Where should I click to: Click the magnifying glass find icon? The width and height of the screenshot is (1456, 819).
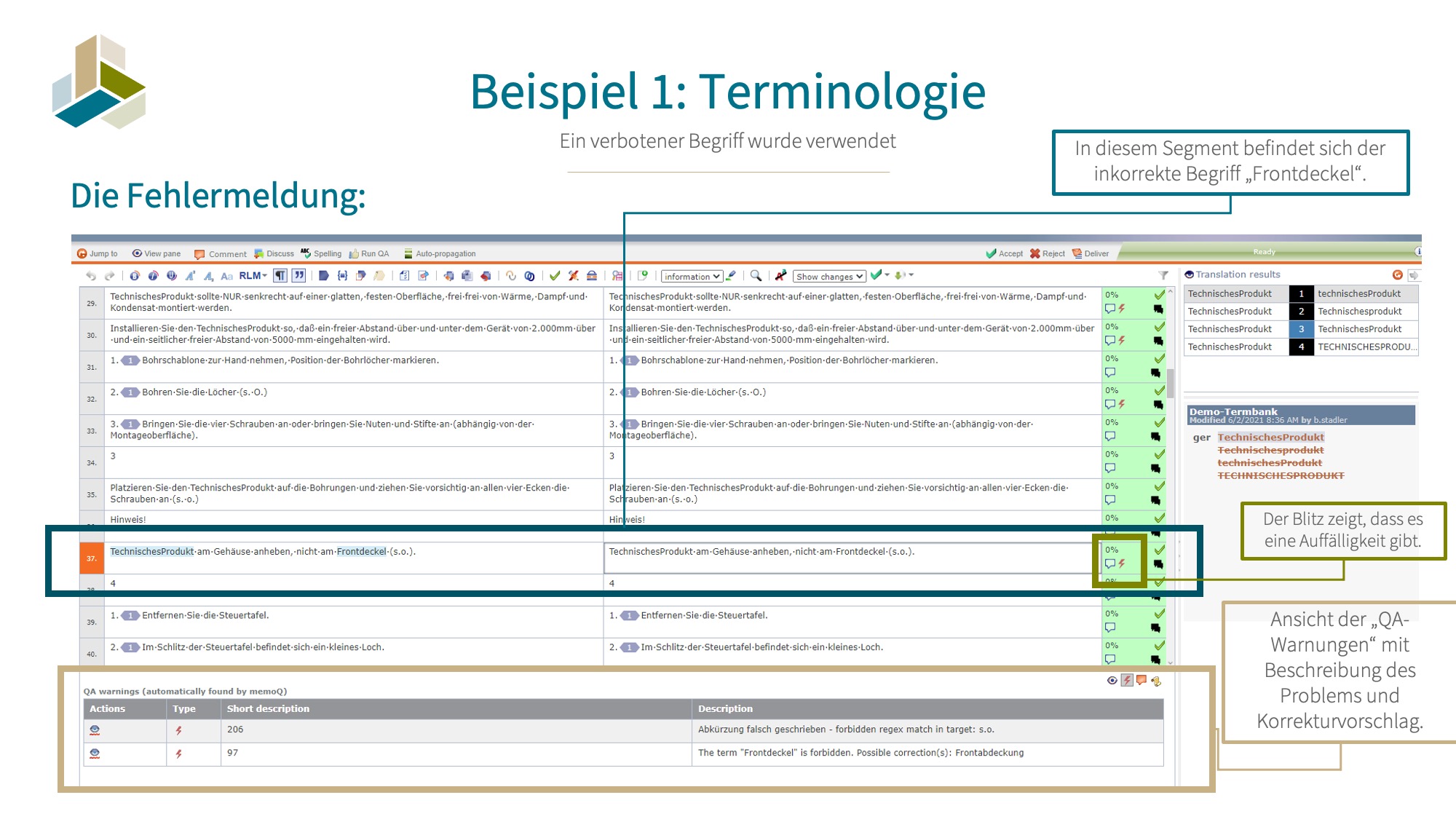tap(756, 276)
